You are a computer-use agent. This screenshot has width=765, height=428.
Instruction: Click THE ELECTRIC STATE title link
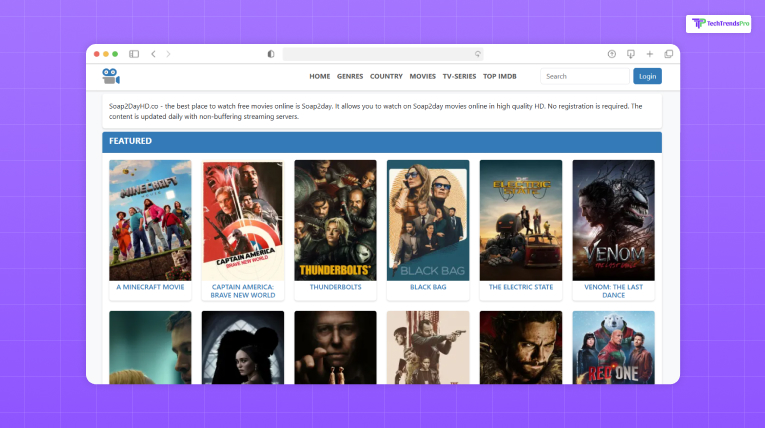pos(521,287)
